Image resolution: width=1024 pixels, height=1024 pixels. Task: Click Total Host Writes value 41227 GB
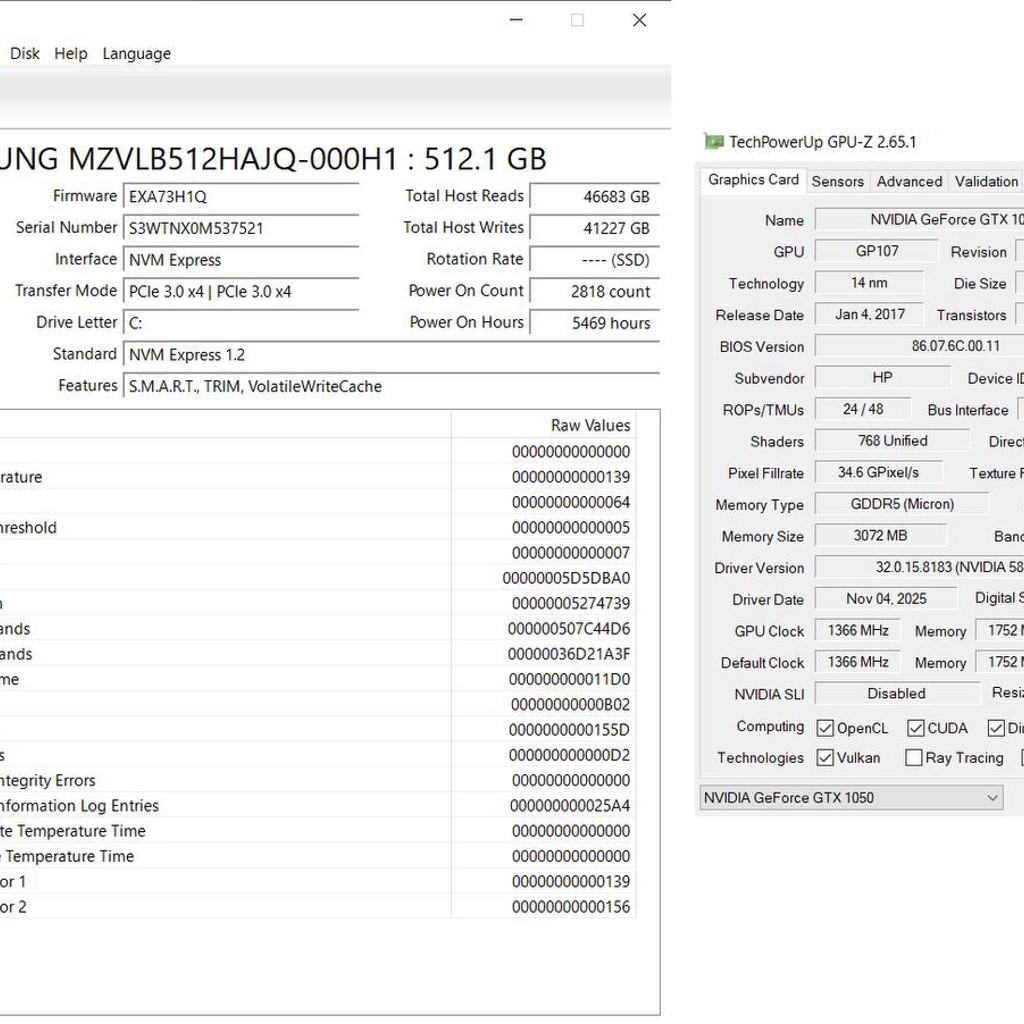click(594, 228)
